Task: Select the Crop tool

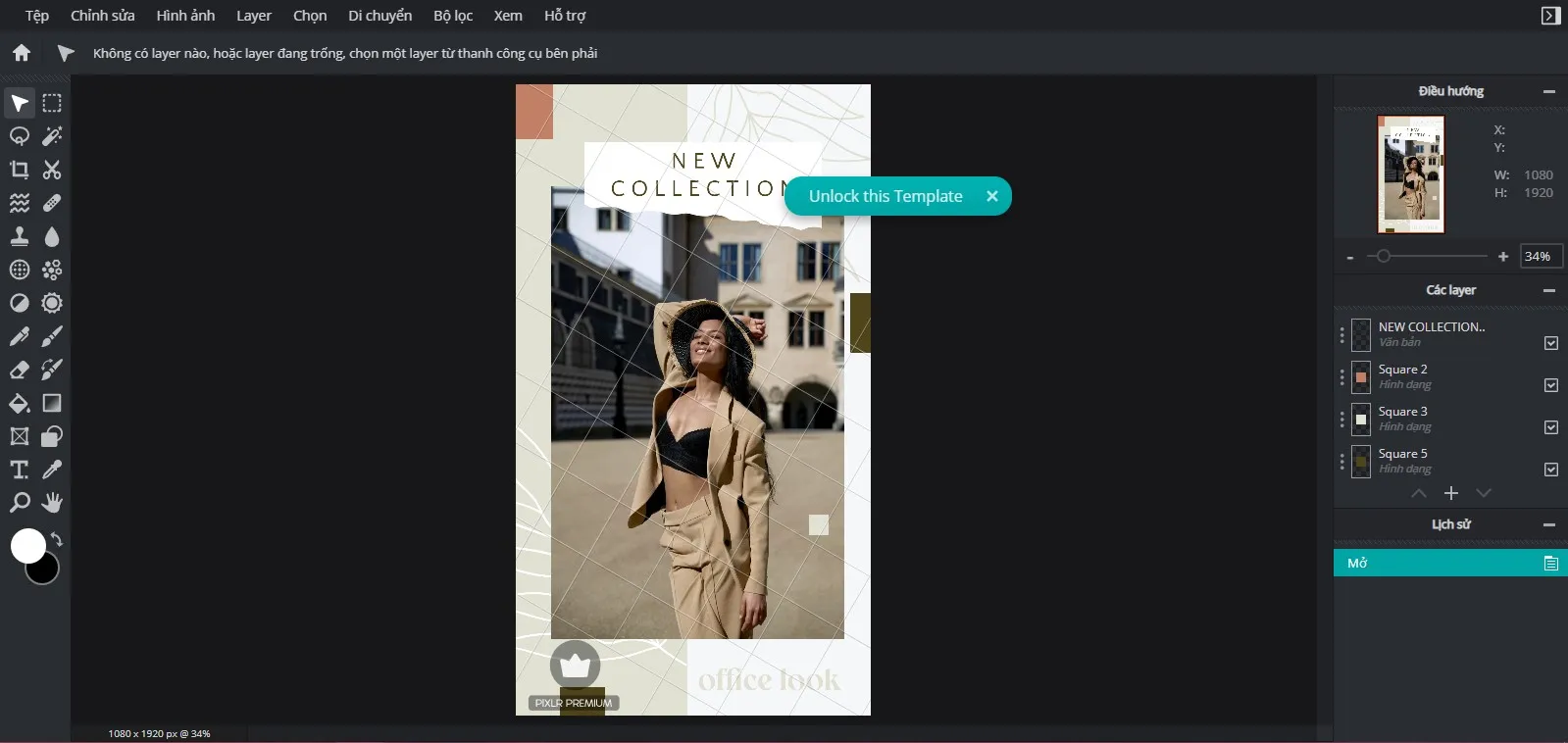Action: click(20, 170)
